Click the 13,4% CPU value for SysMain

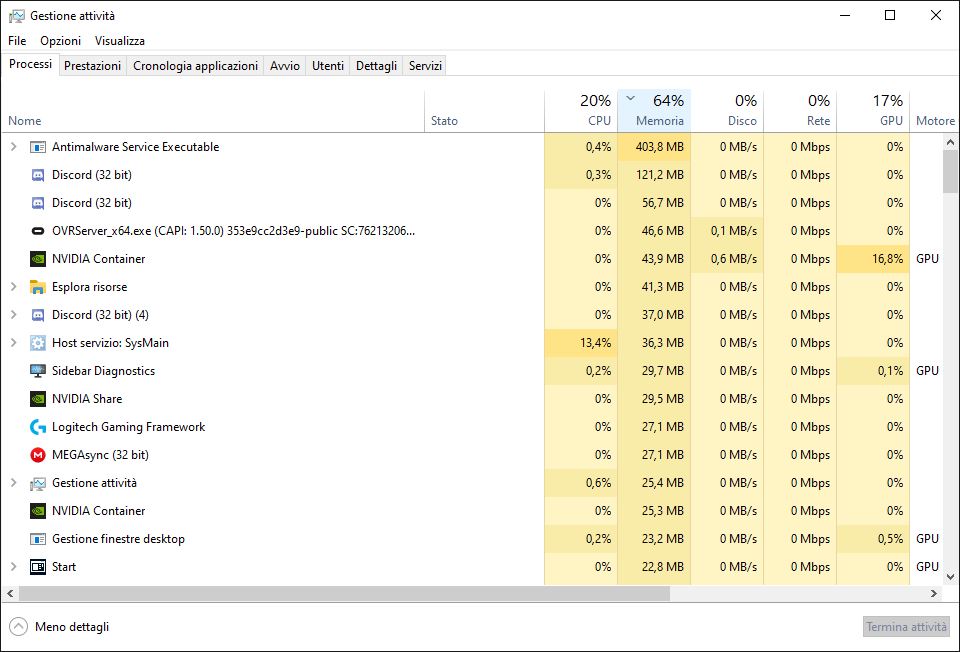[595, 343]
